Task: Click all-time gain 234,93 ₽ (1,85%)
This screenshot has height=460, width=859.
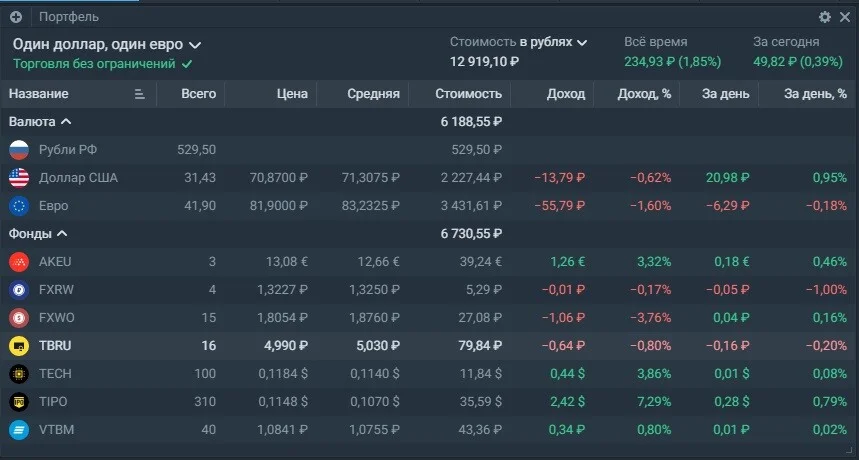Action: click(673, 62)
